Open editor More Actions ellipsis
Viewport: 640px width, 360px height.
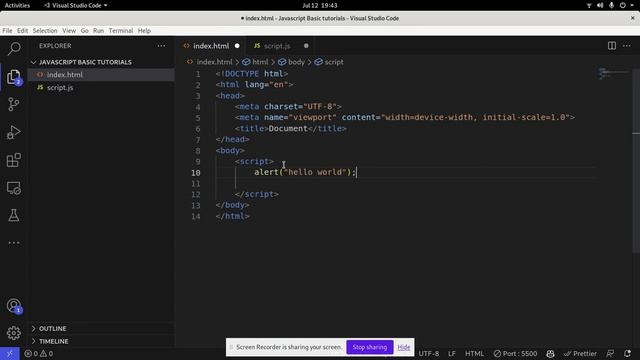[627, 46]
